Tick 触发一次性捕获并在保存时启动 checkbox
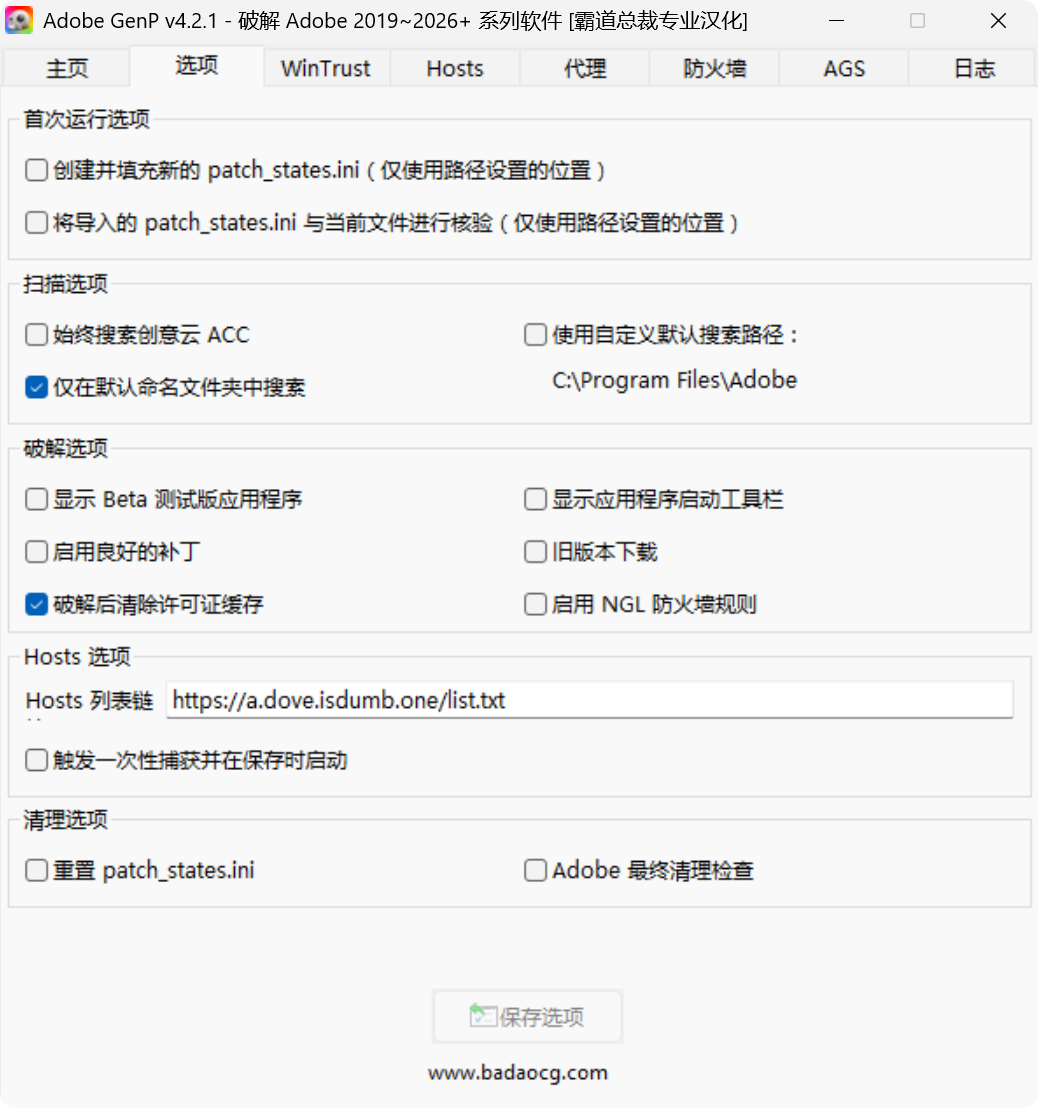The height and width of the screenshot is (1108, 1038). 36,760
